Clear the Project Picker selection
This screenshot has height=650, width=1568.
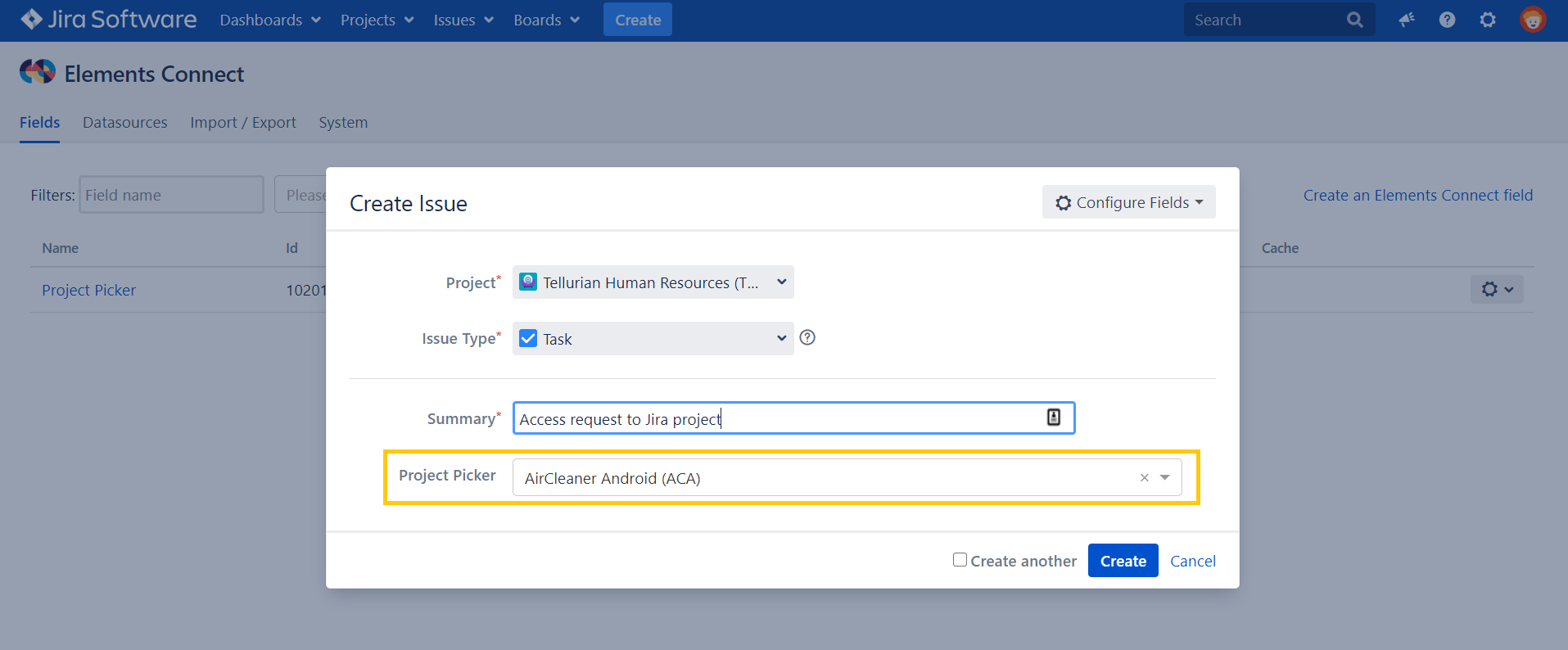click(1144, 478)
